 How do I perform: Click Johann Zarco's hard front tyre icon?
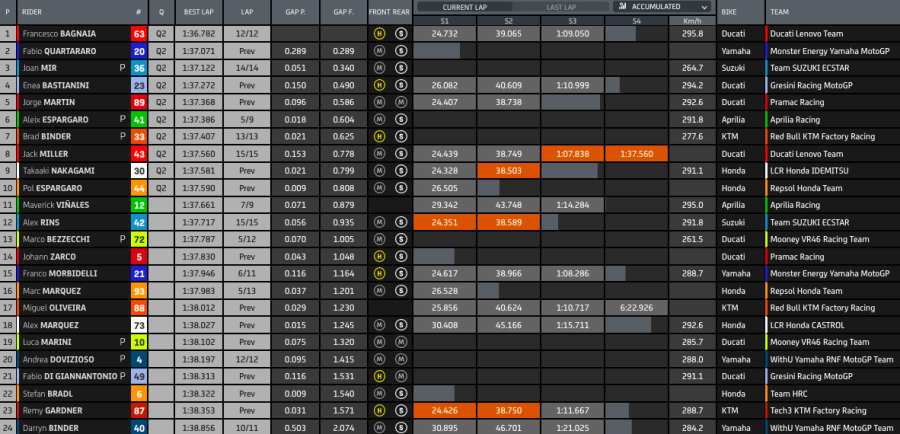click(x=379, y=255)
